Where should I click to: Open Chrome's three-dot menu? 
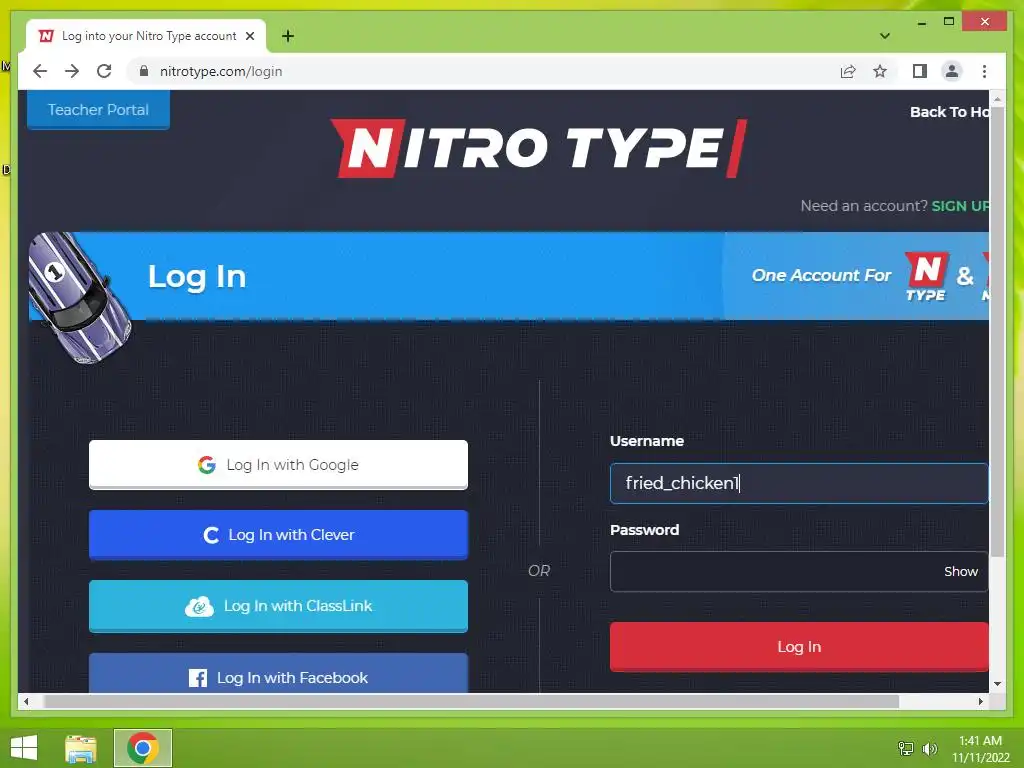[x=984, y=71]
